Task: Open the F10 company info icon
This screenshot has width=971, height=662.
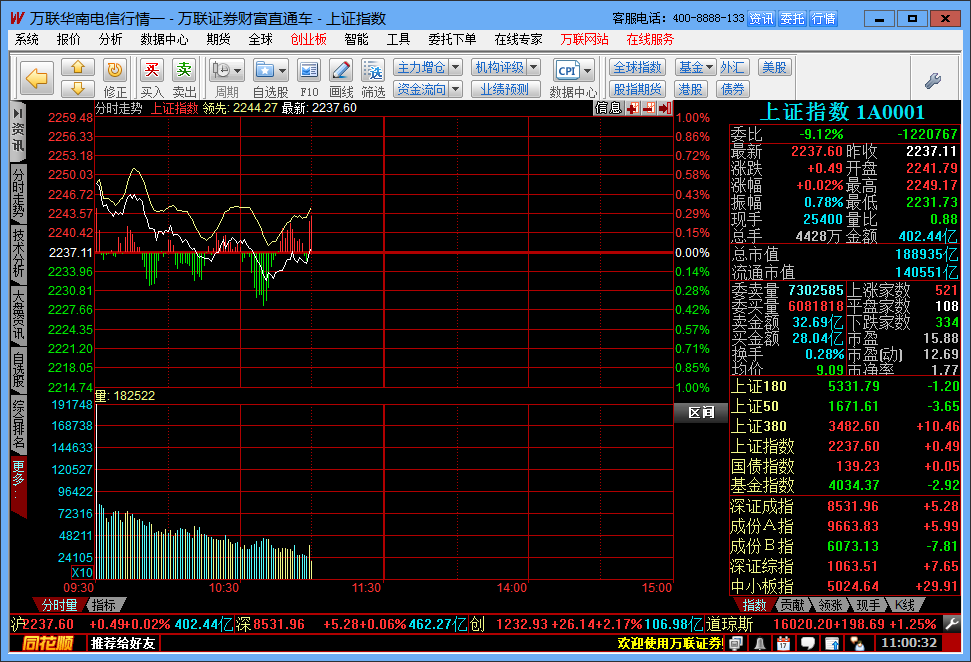Action: point(308,70)
